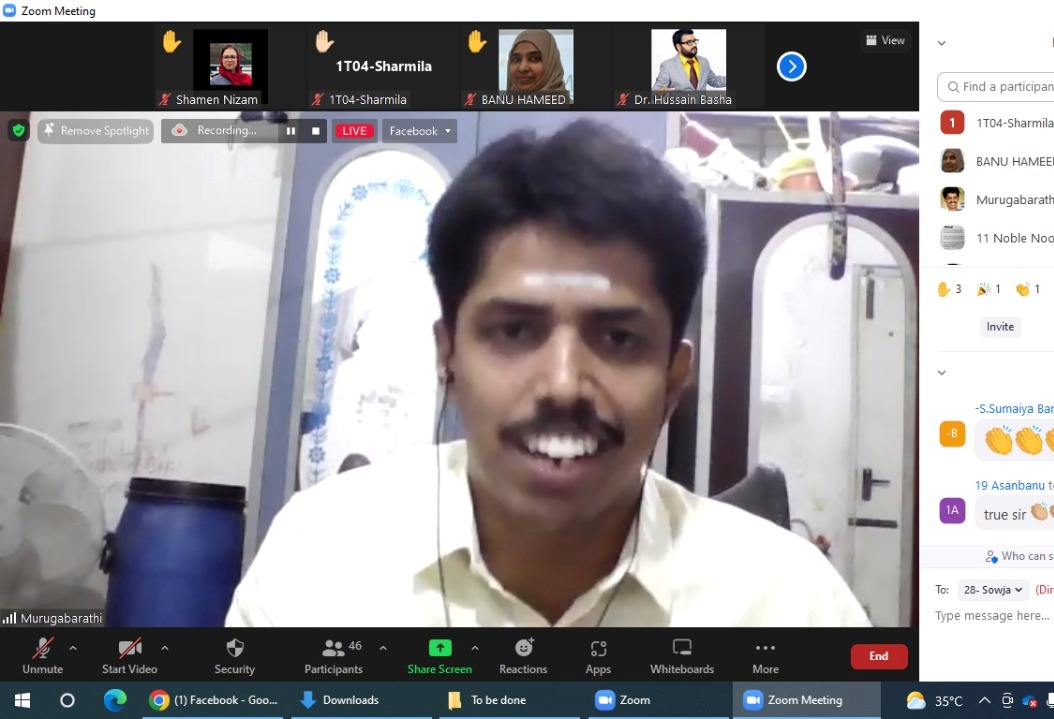Show next participants with blue arrow
Viewport: 1054px width, 719px height.
[x=791, y=67]
